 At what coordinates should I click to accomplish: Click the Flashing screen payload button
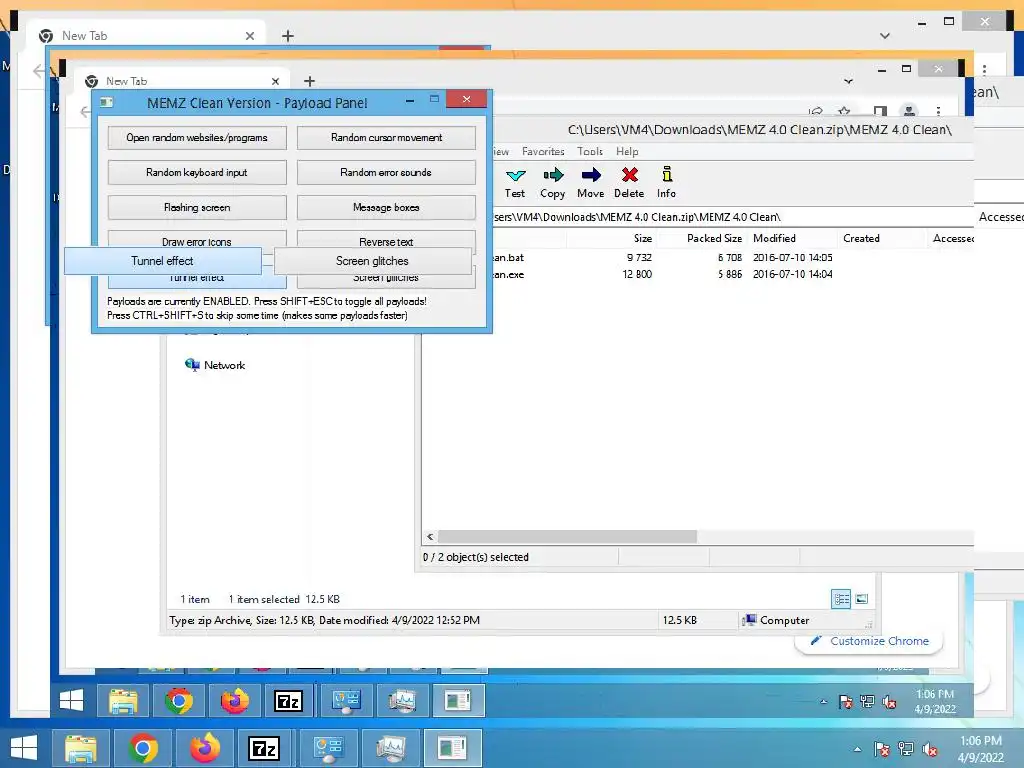[197, 208]
